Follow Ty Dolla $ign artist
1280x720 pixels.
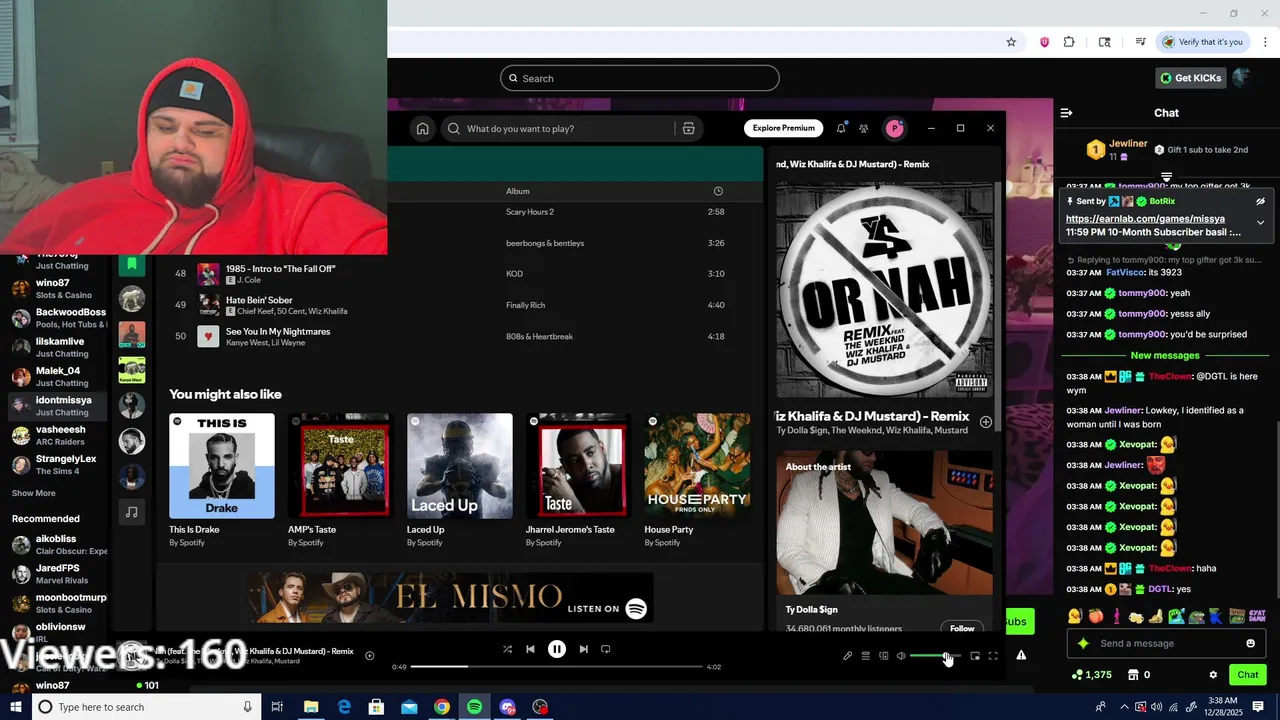click(962, 628)
